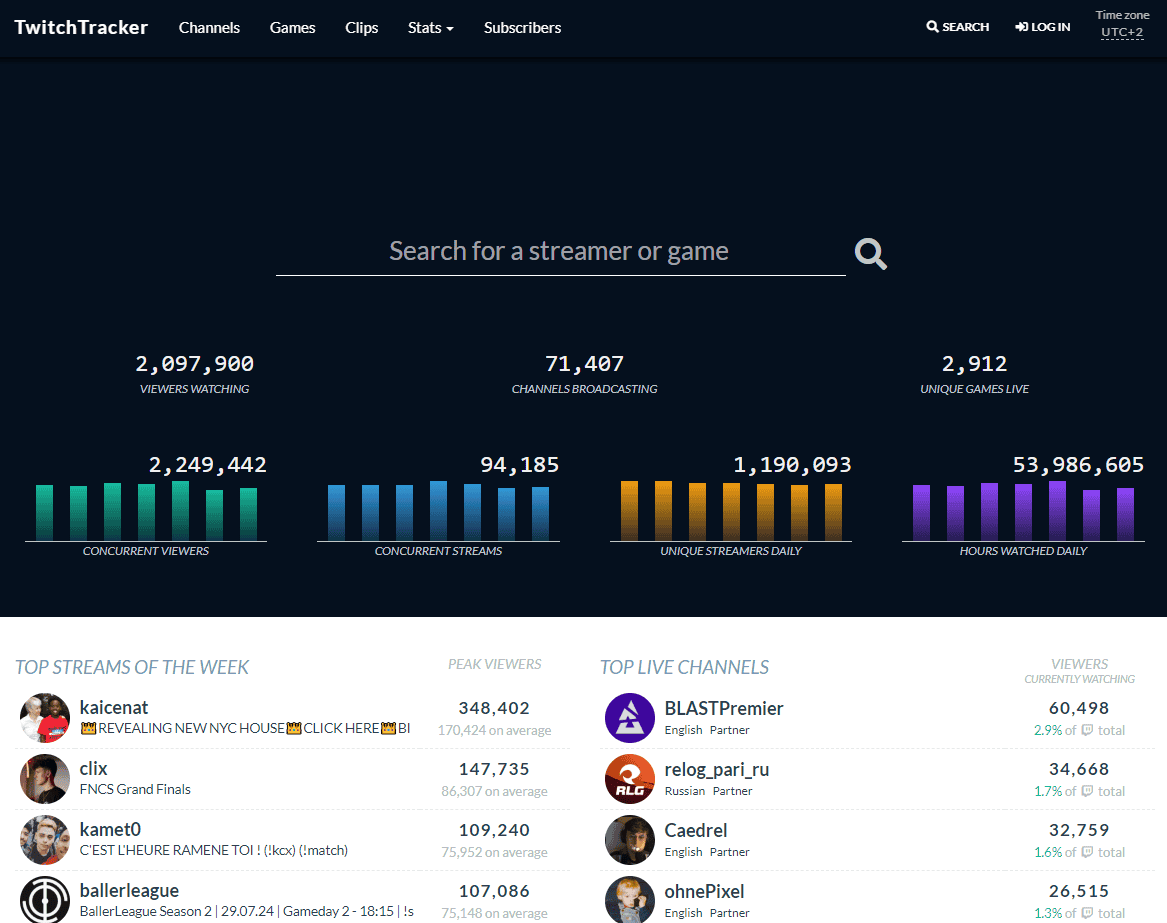The height and width of the screenshot is (923, 1167).
Task: Change the UTC+2 time zone setting
Action: pyautogui.click(x=1122, y=33)
